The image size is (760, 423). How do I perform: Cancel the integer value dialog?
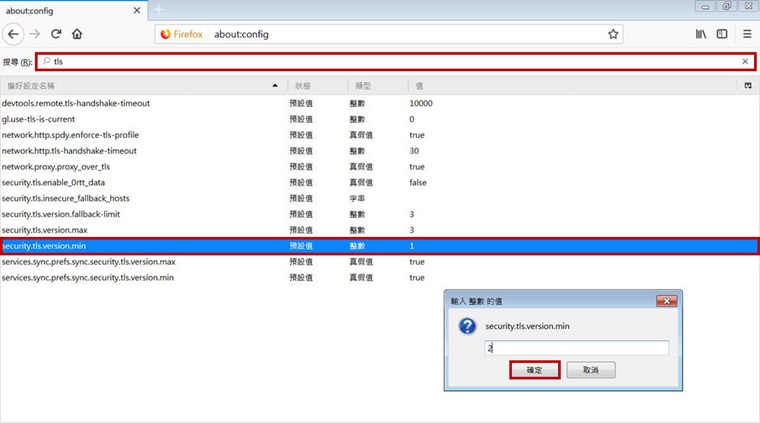591,370
